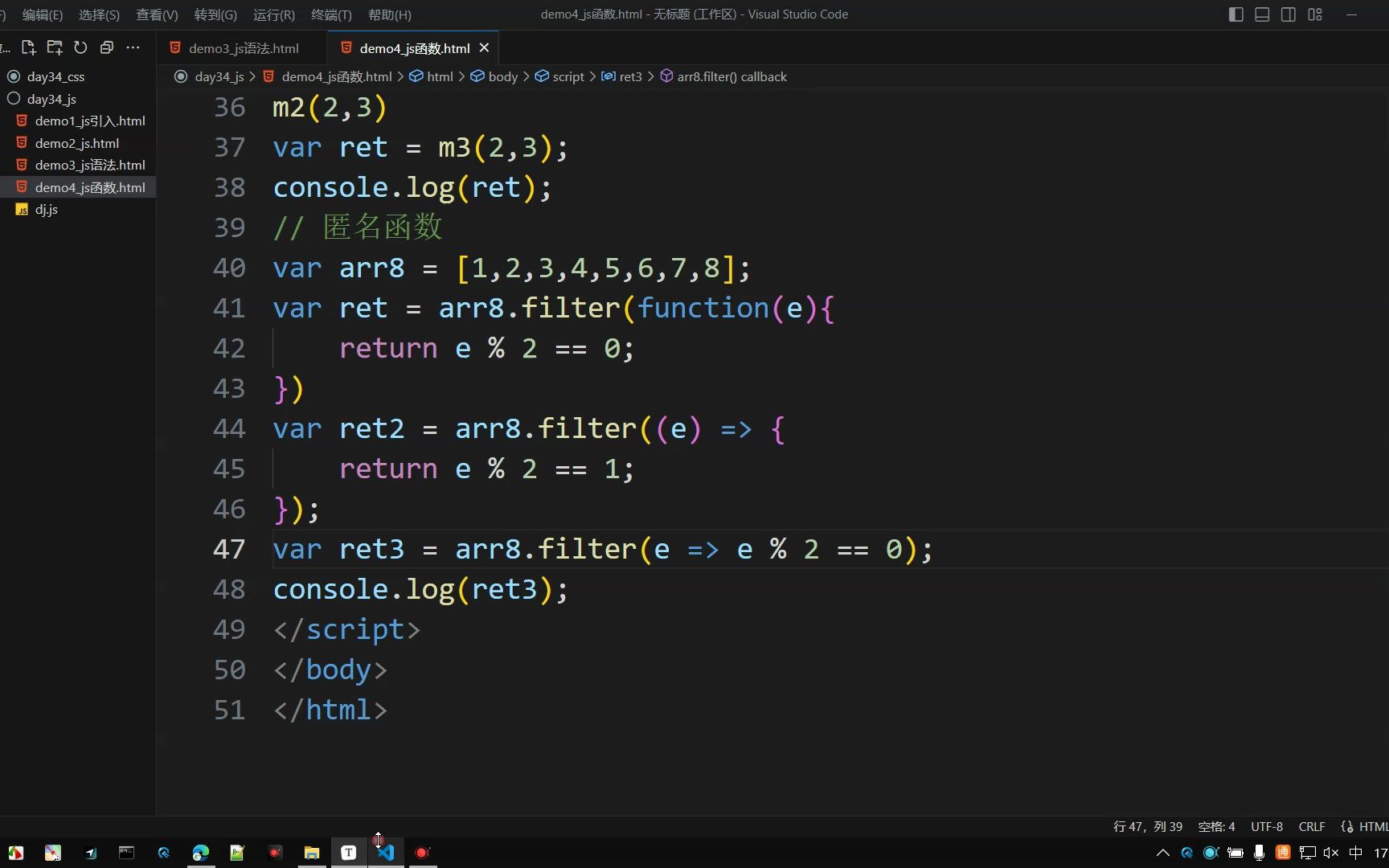
Task: Open Typora T icon in taskbar
Action: click(x=349, y=852)
